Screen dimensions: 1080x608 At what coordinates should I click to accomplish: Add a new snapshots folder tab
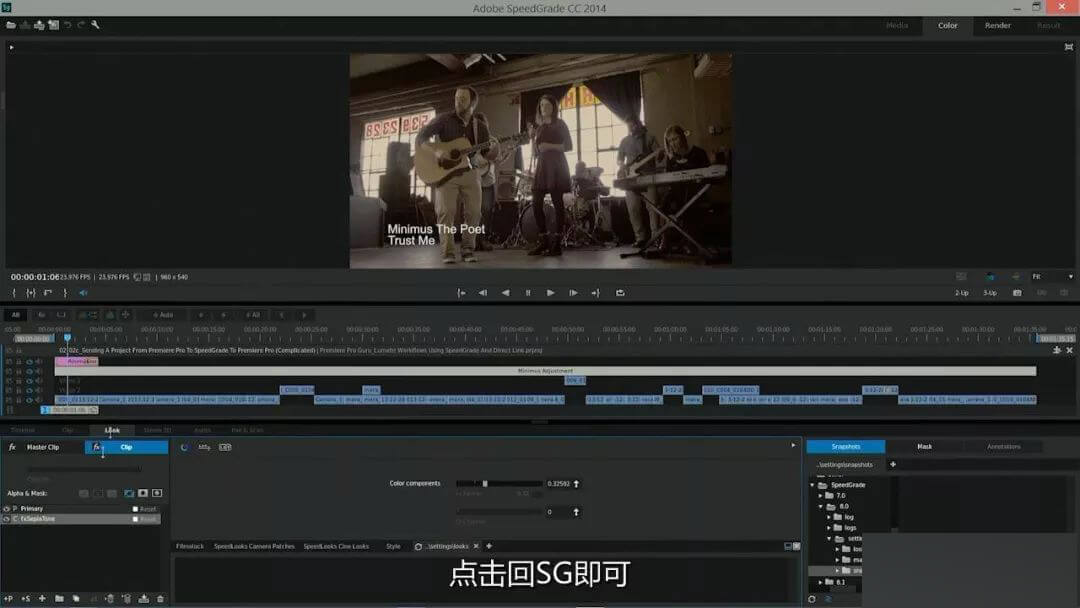[x=893, y=464]
